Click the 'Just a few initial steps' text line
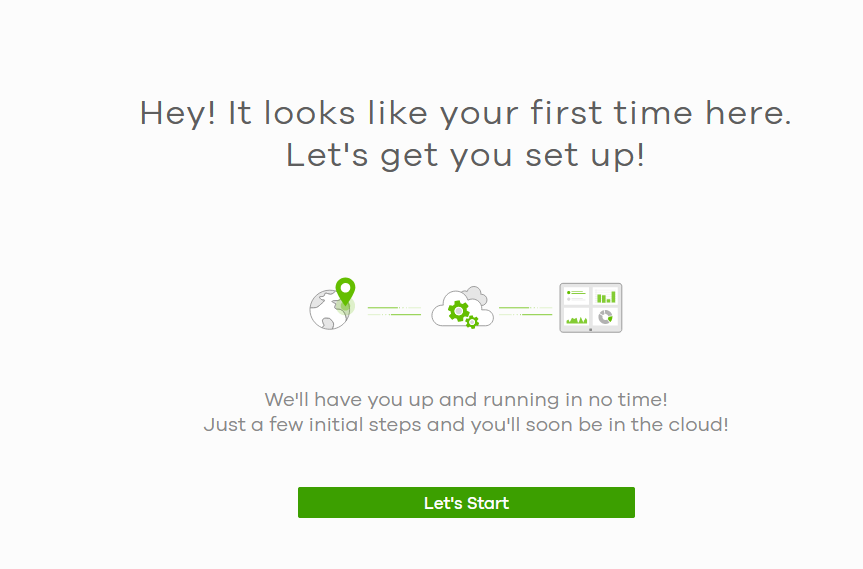863x569 pixels. point(466,425)
